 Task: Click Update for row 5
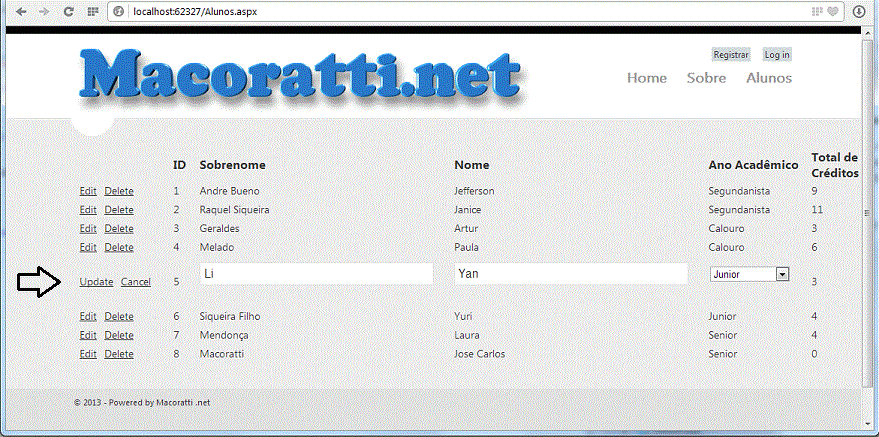[96, 282]
